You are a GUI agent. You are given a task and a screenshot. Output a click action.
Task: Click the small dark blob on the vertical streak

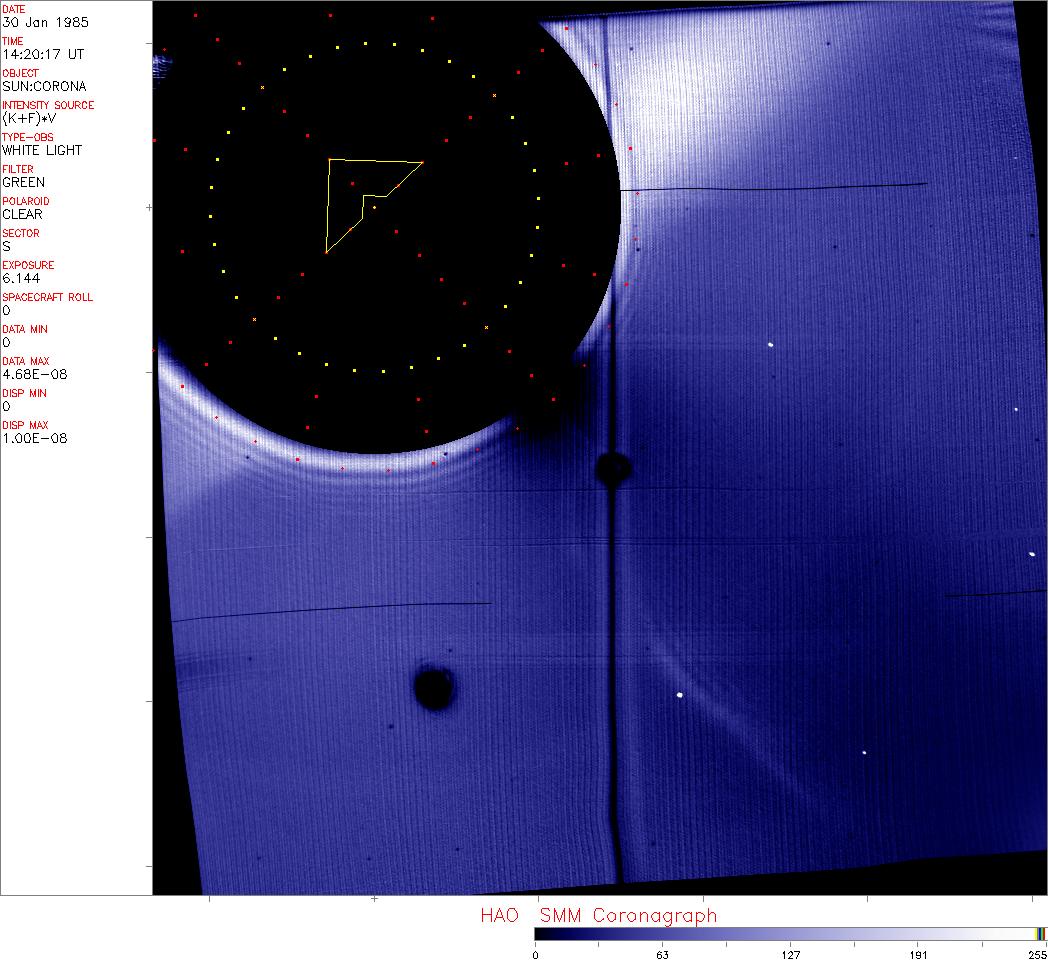point(612,467)
